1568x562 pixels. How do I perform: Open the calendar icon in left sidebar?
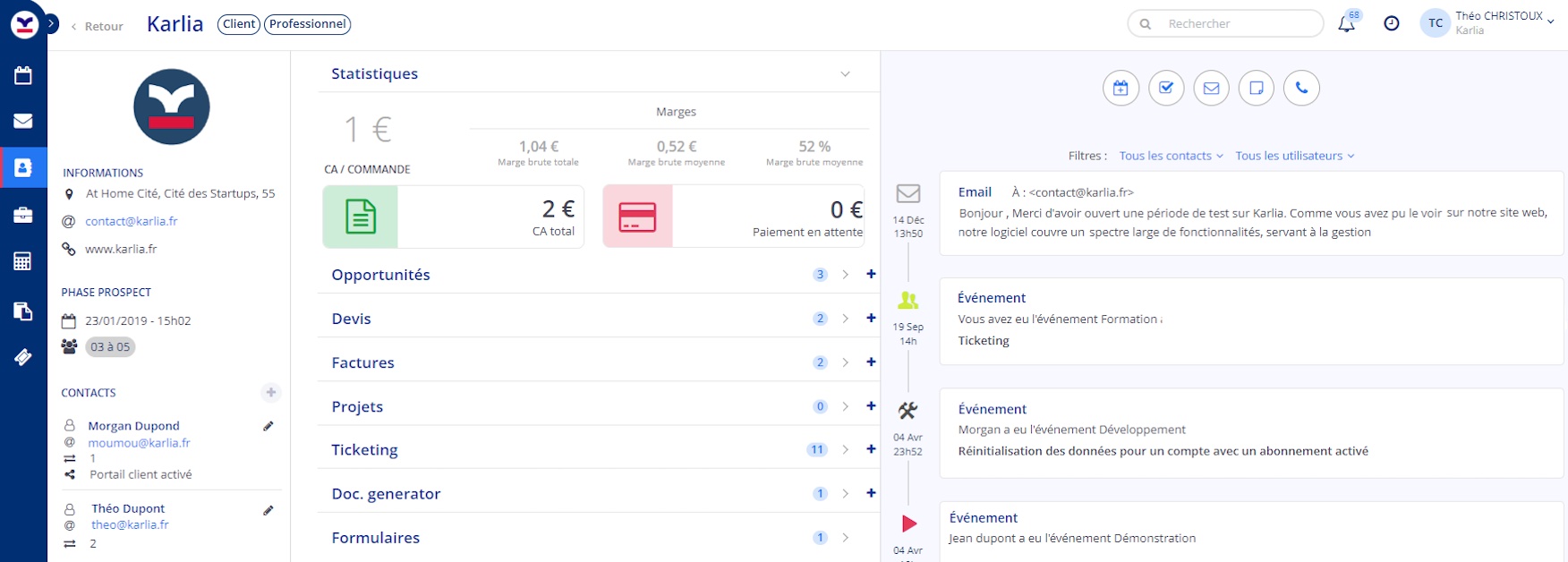pos(23,75)
